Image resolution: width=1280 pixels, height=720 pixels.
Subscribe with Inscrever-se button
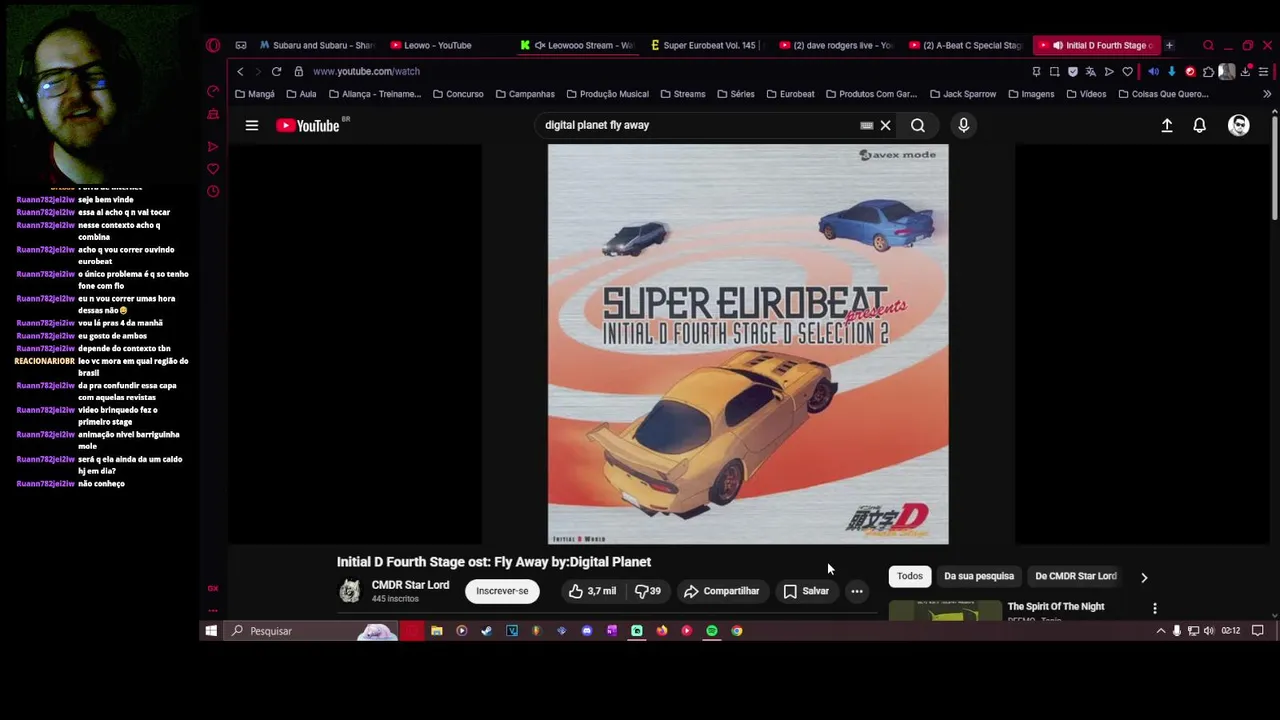(x=502, y=591)
